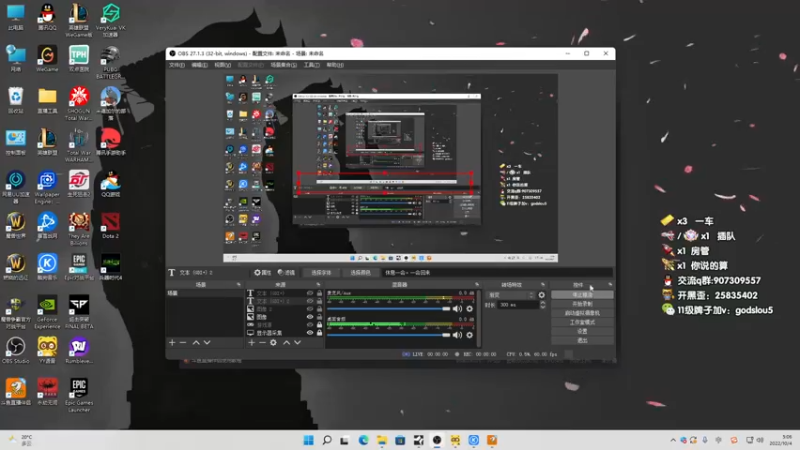The height and width of the screenshot is (450, 800).
Task: Open Epic Games Launcher desktop shortcut
Action: tap(79, 395)
